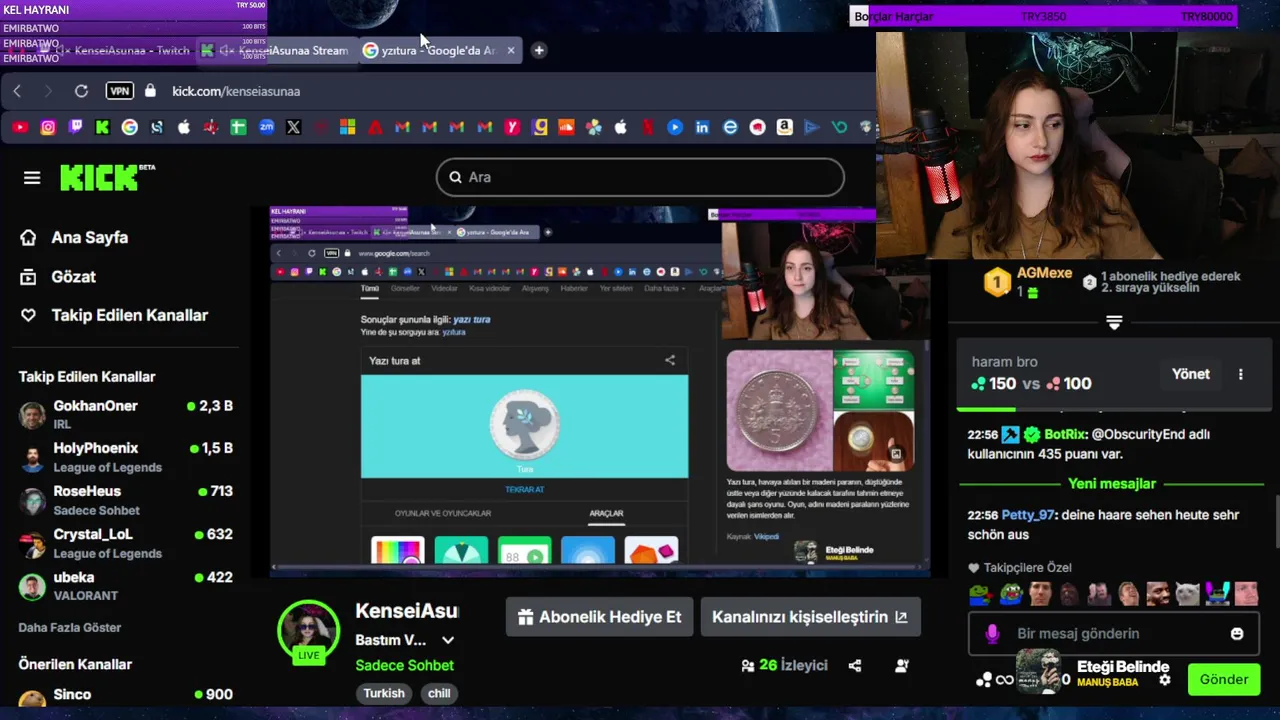Click the green 150 poll option
Screen dimensions: 1280x720
994,384
